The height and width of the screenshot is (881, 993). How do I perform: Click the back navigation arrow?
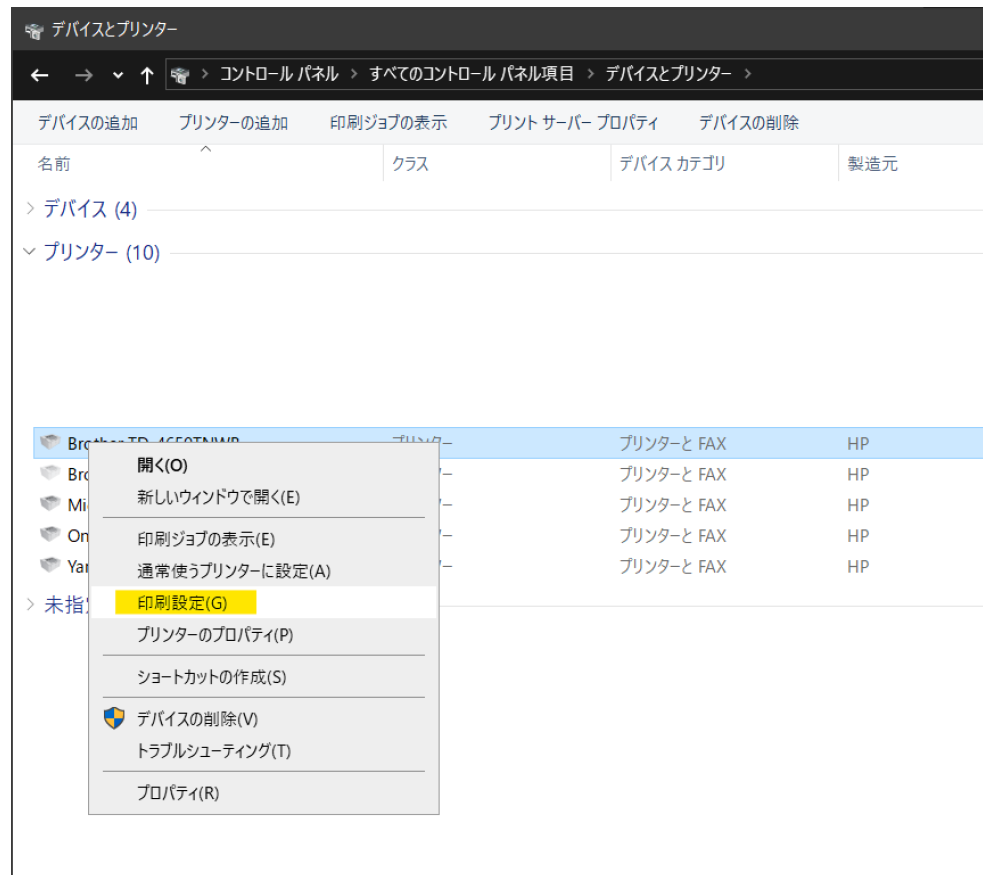pyautogui.click(x=40, y=75)
